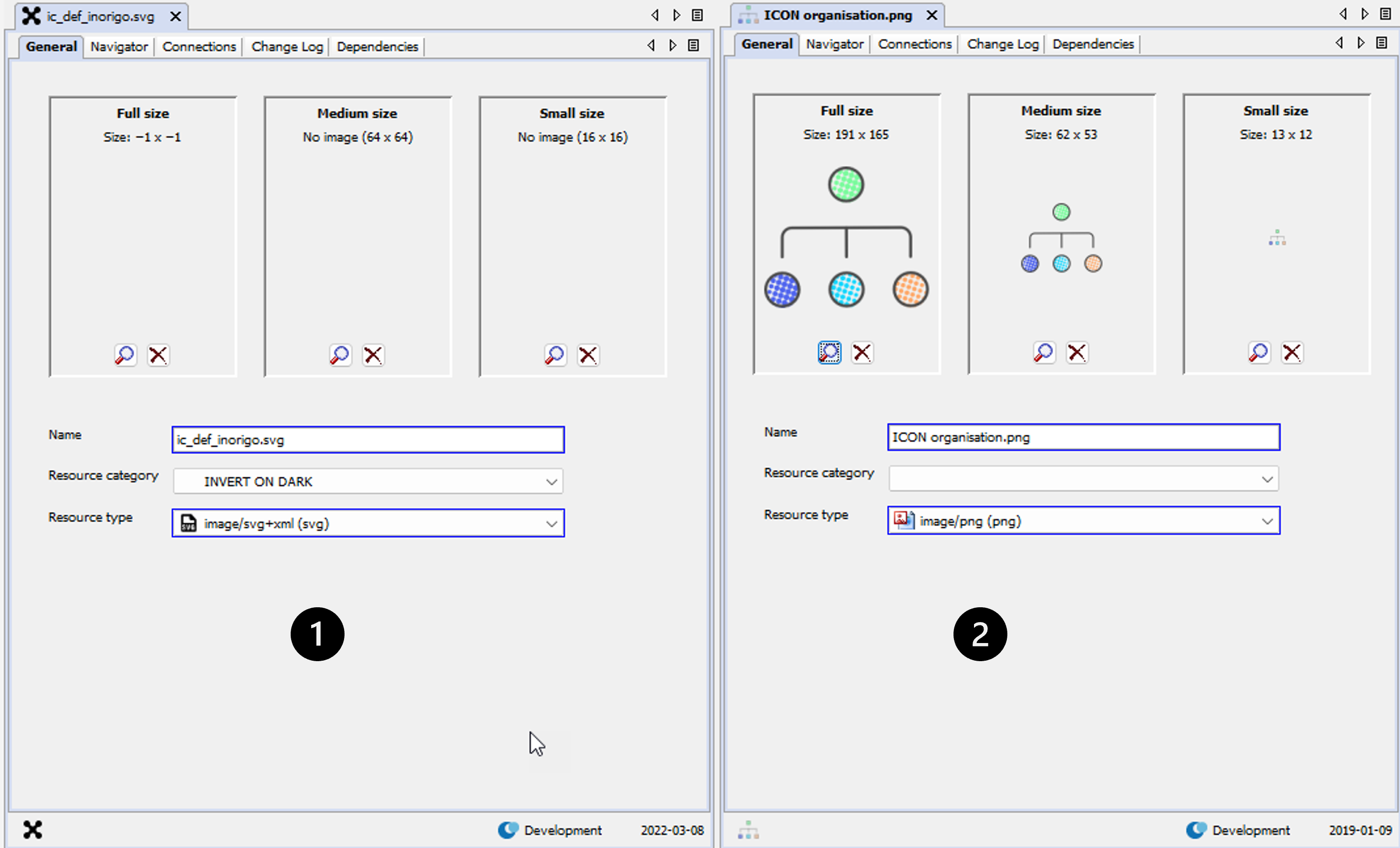Open Change Log tab in right pane
Image resolution: width=1400 pixels, height=848 pixels.
[1002, 44]
